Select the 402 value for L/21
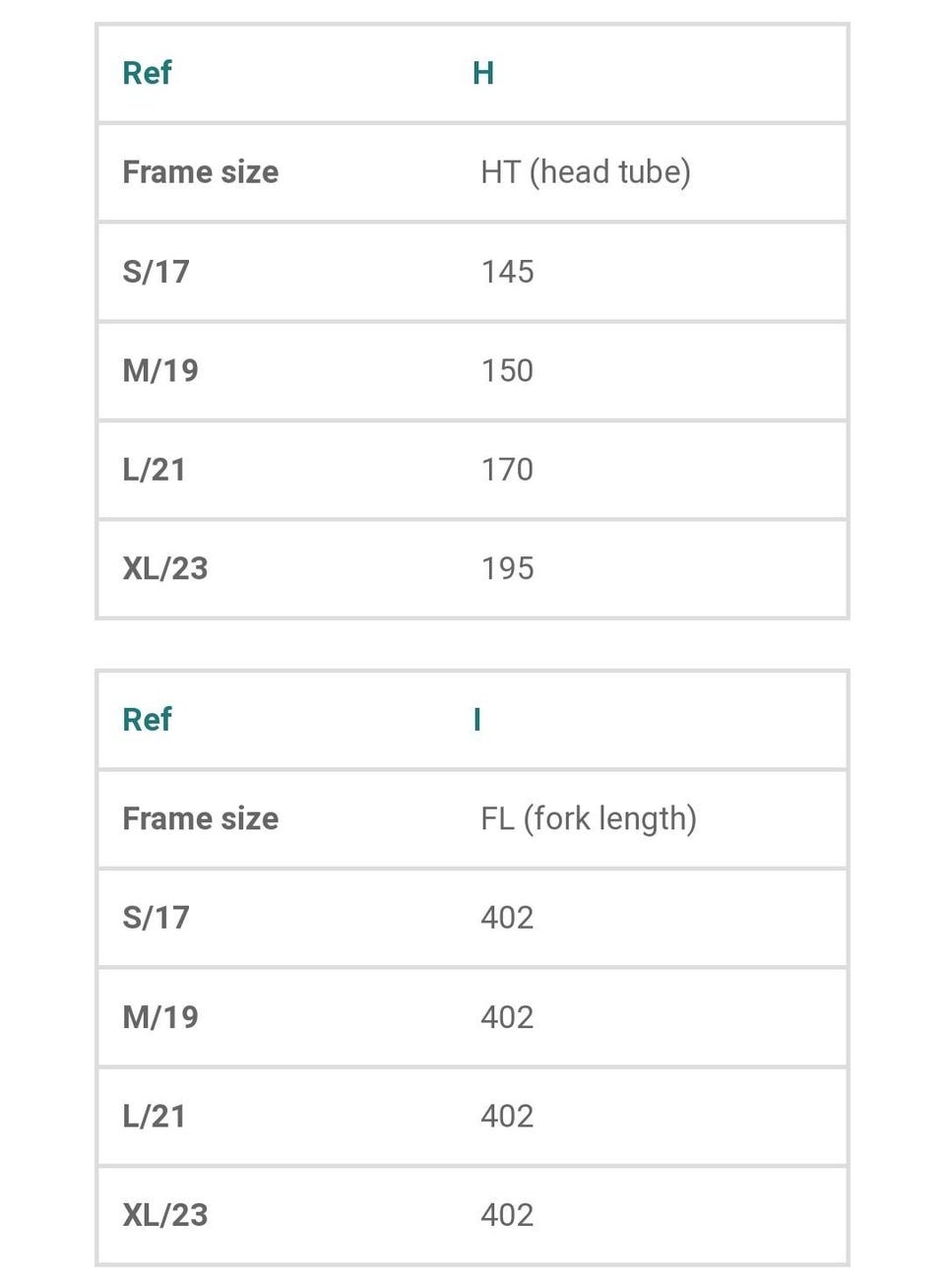 [x=507, y=1116]
